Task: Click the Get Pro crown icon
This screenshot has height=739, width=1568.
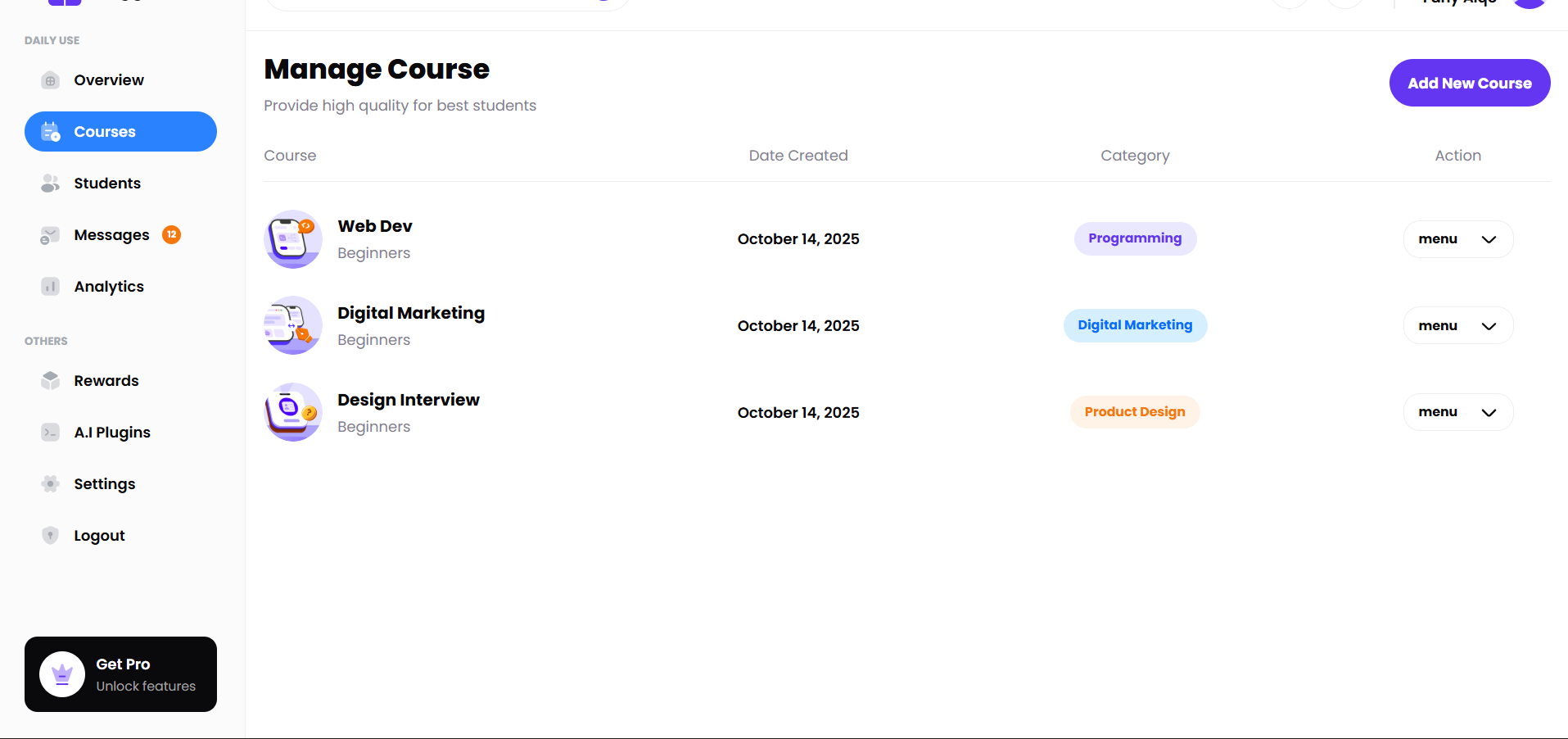Action: [x=62, y=674]
